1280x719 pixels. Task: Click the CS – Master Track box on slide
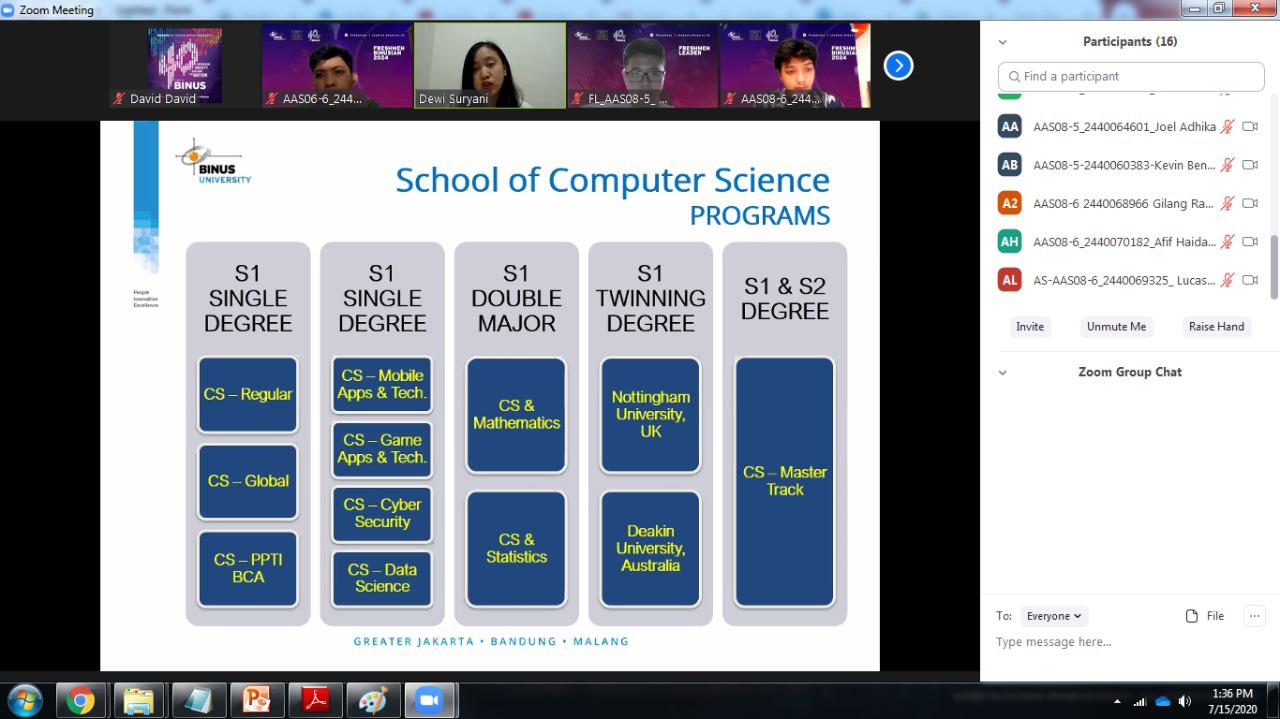point(785,481)
